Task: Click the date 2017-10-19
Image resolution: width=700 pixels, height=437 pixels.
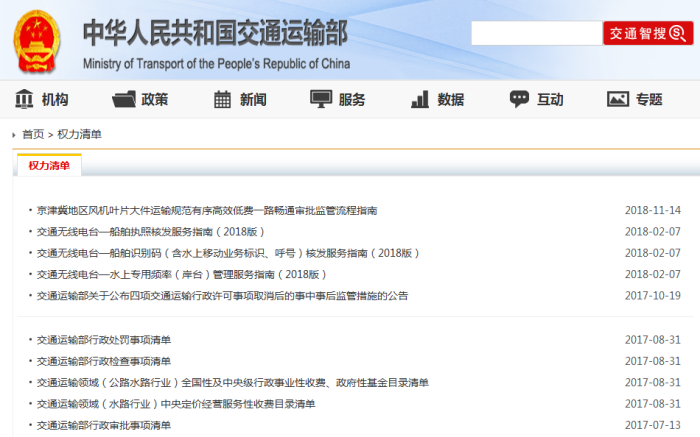Action: [653, 295]
